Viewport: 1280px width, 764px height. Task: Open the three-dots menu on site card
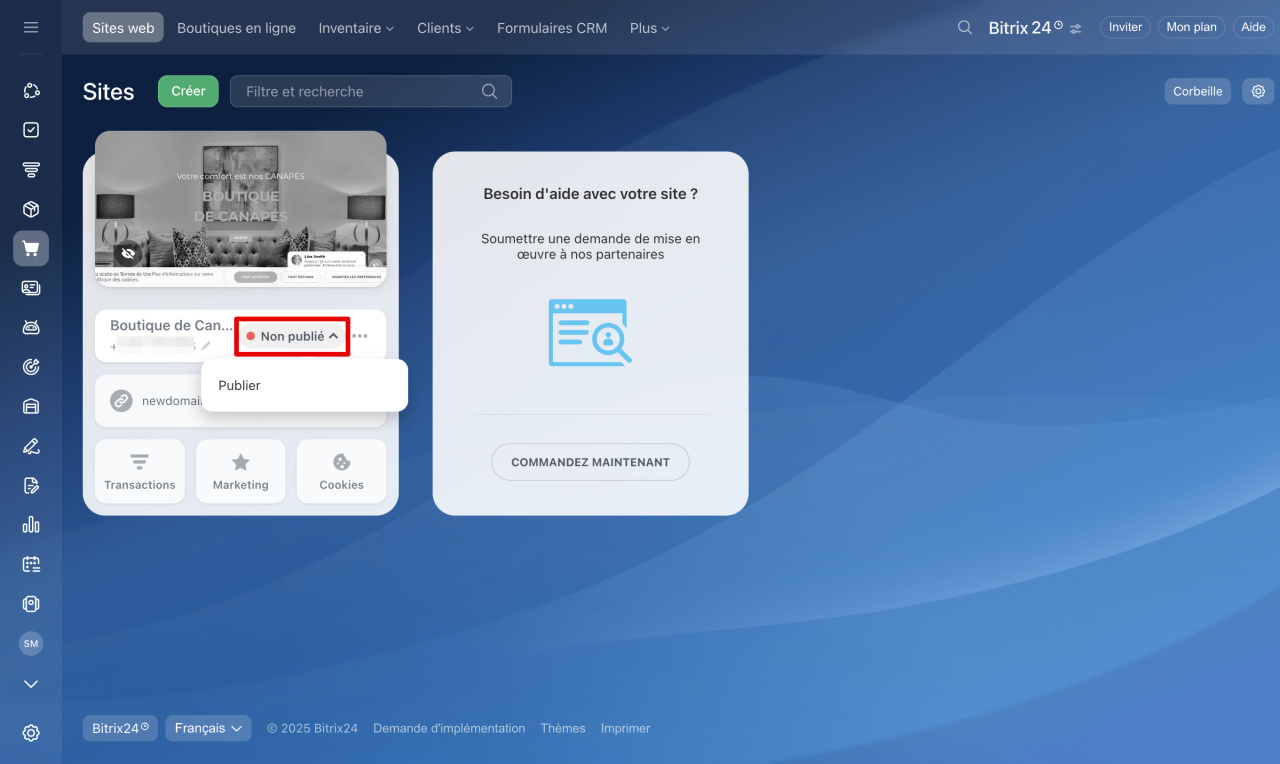tap(360, 336)
